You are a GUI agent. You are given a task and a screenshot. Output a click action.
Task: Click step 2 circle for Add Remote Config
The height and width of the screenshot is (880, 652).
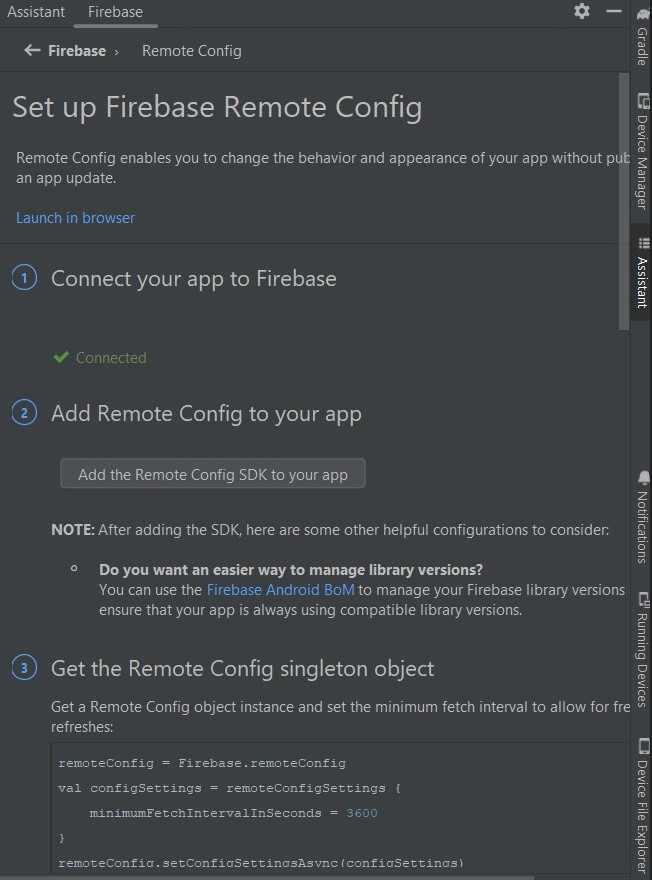coord(25,413)
